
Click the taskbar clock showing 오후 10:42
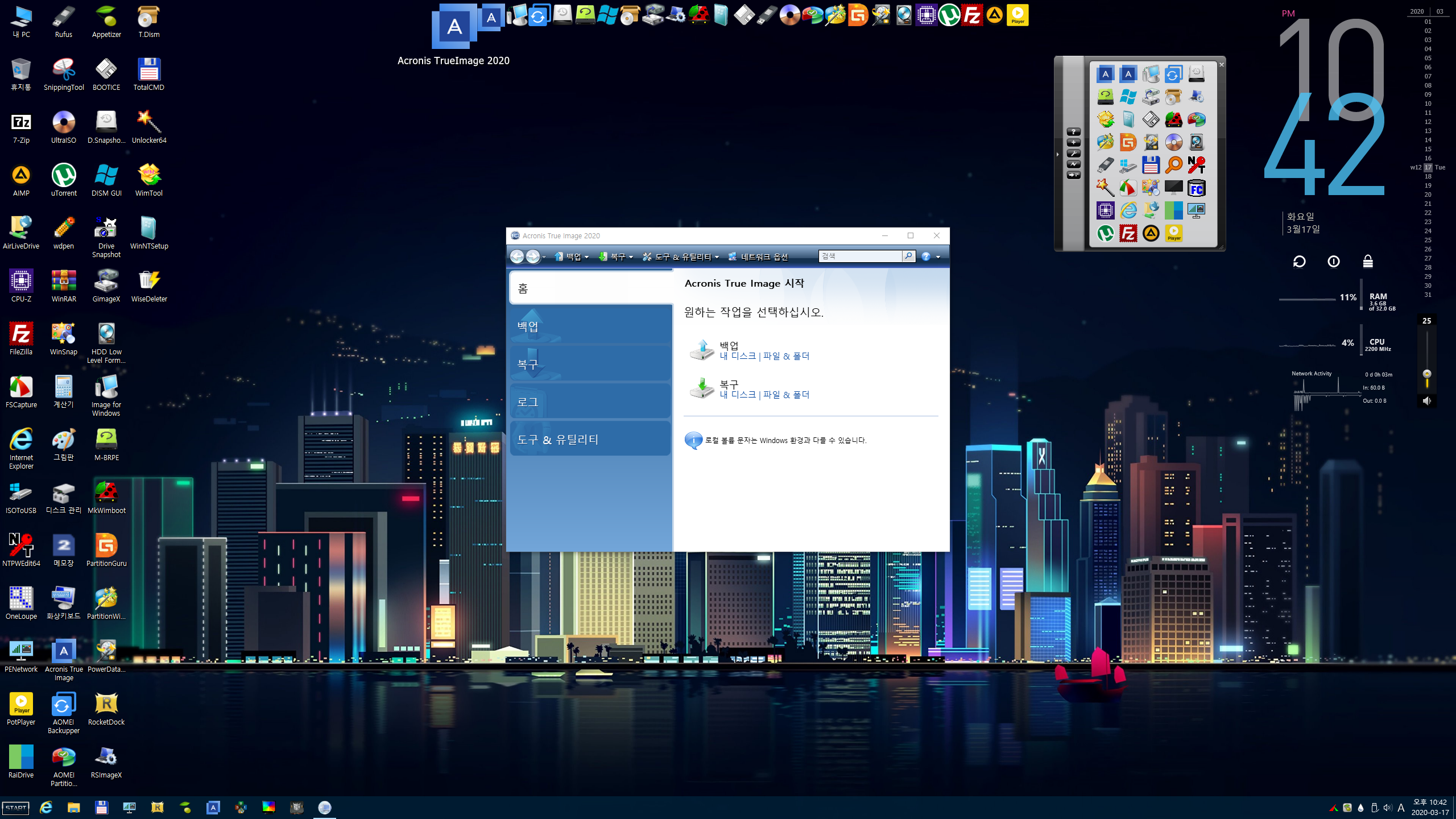(x=1430, y=807)
